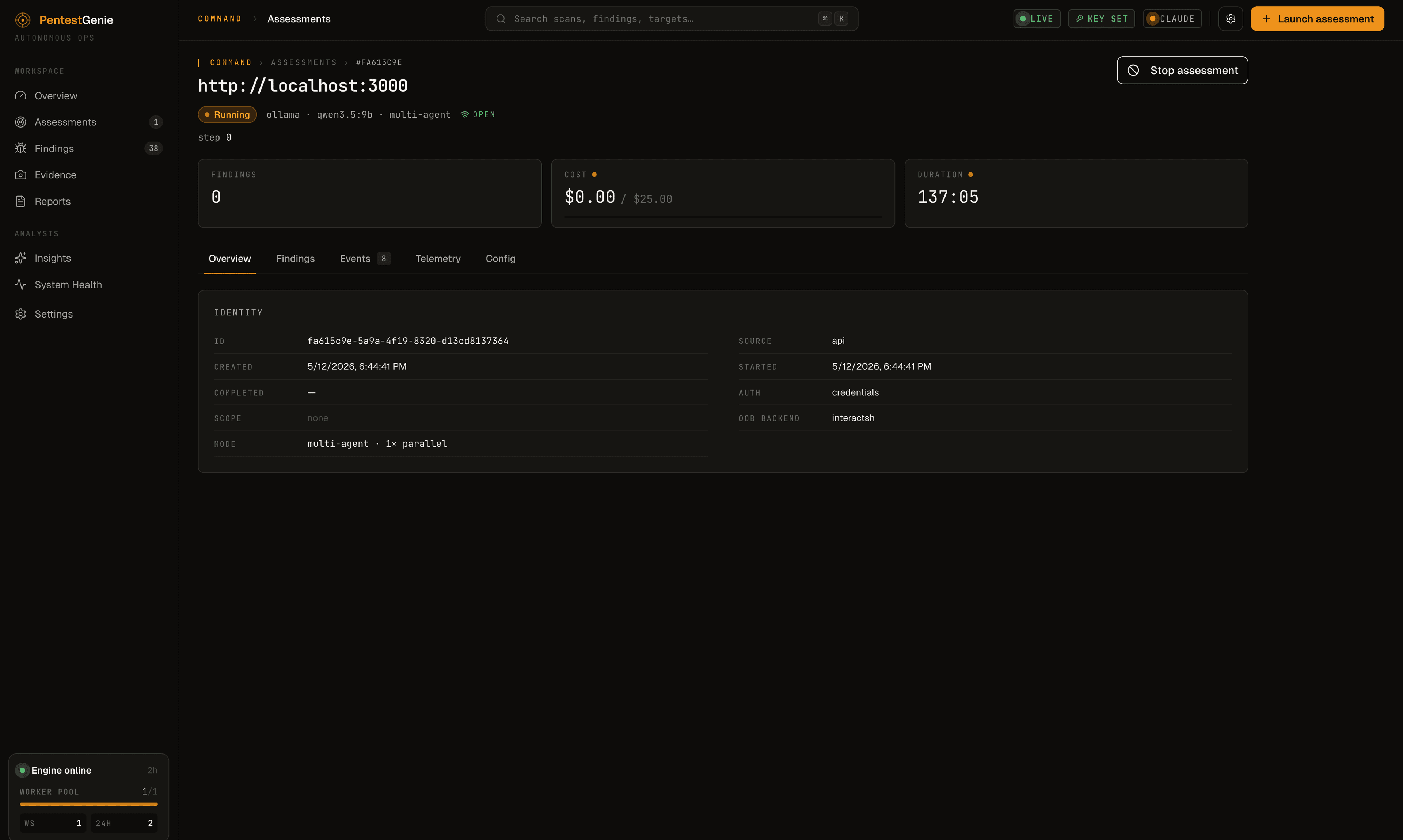
Task: Click the FINDINGS stat card
Action: coord(370,194)
